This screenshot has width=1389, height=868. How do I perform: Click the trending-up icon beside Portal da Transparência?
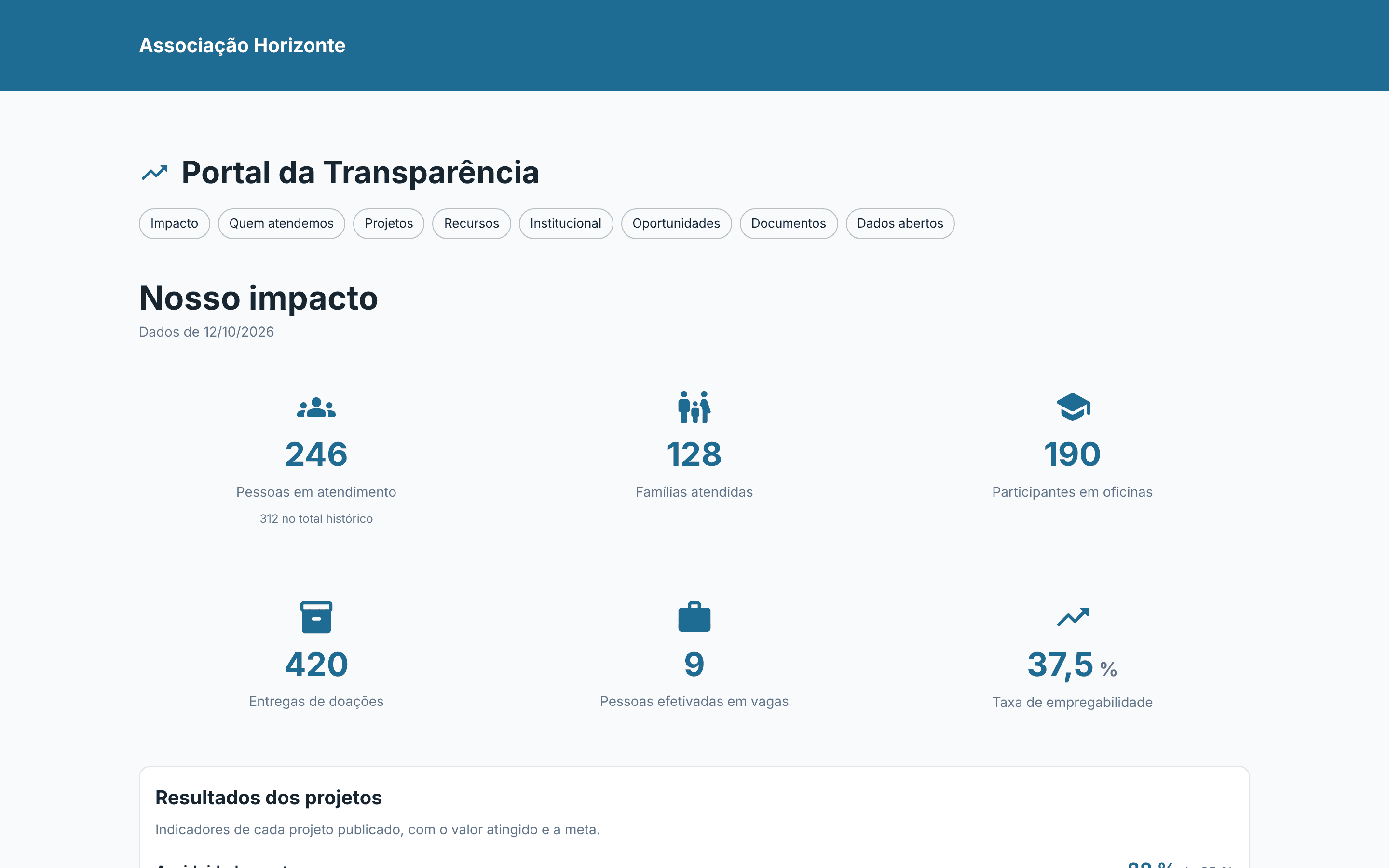pyautogui.click(x=154, y=172)
